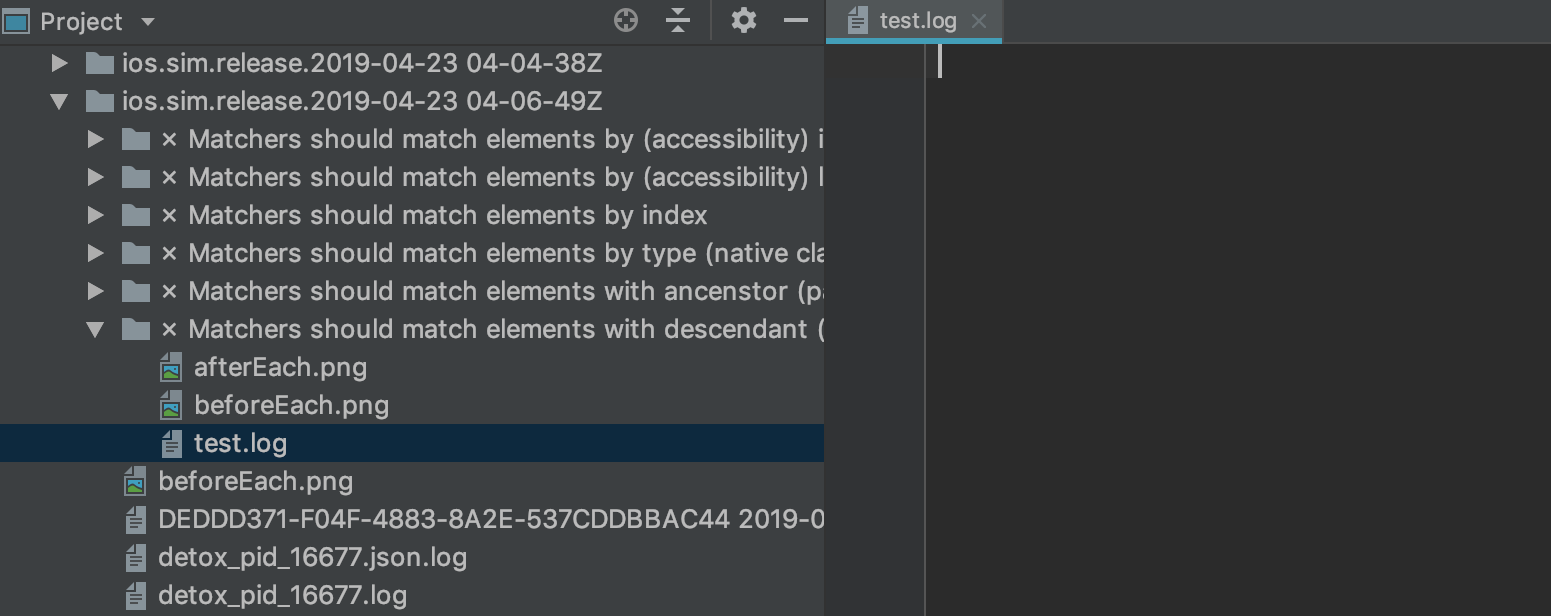
Task: Click the Project tool window icon top left
Action: [16, 20]
